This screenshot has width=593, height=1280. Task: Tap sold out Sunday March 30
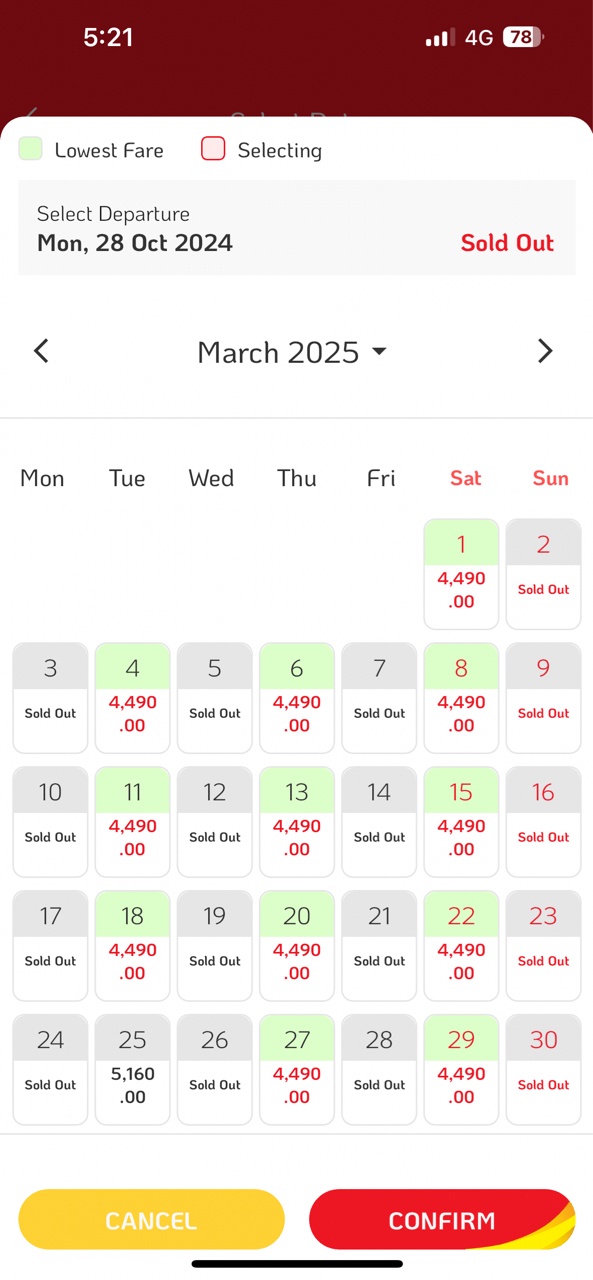[x=543, y=1070]
